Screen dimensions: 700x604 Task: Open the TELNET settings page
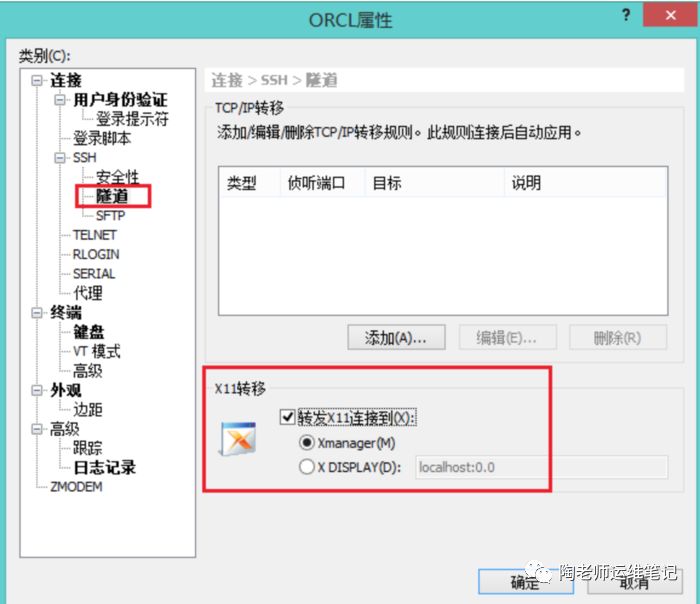95,235
